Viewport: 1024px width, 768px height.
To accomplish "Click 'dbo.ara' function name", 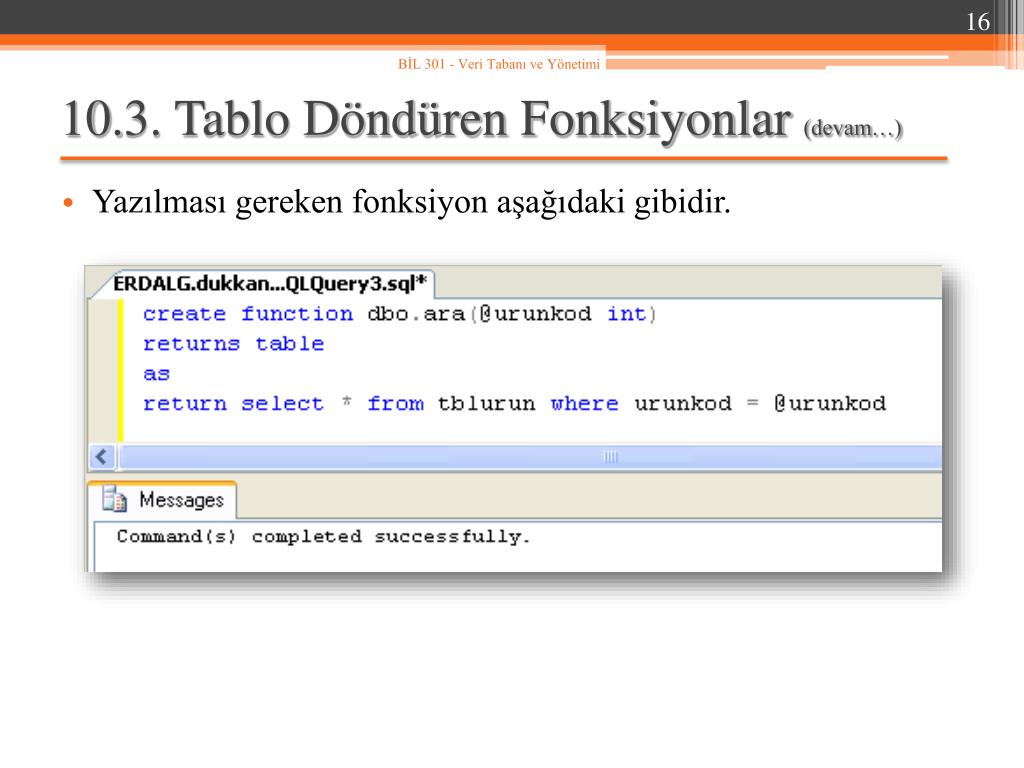I will 416,314.
